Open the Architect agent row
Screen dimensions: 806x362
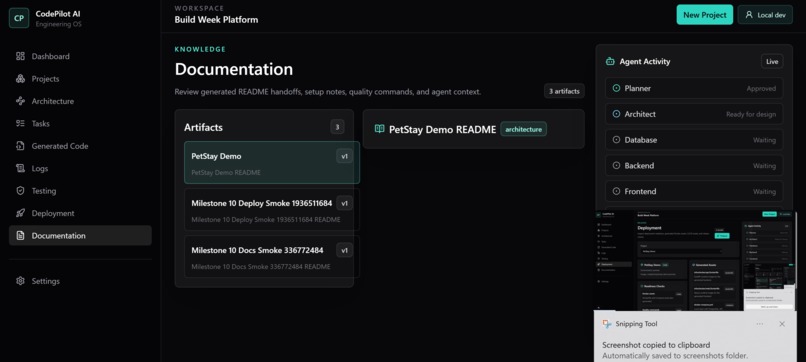pos(694,114)
